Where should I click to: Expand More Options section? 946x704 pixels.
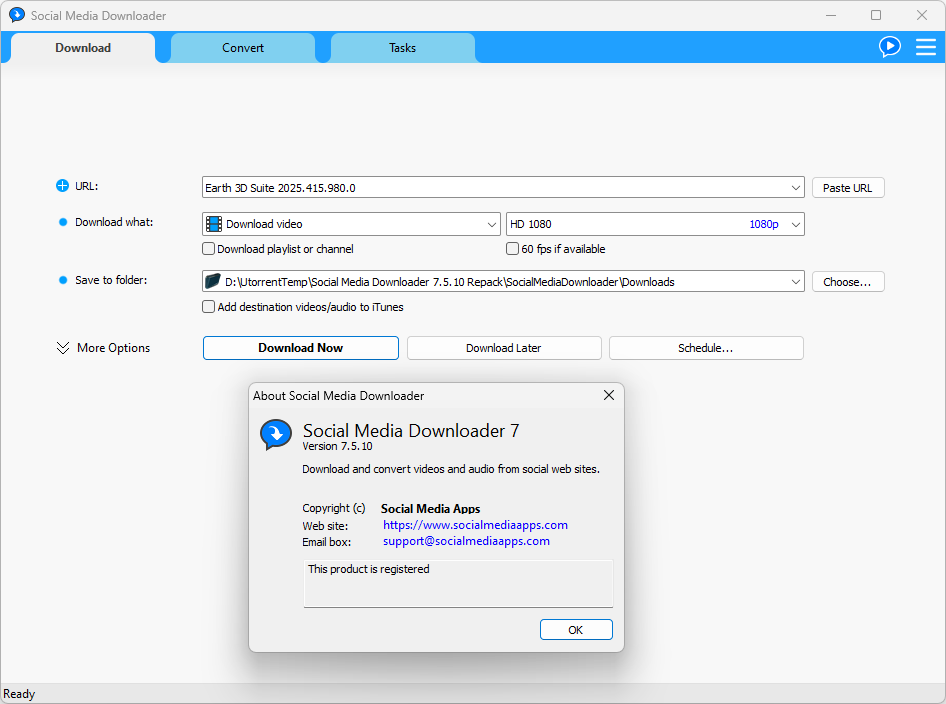tap(103, 348)
